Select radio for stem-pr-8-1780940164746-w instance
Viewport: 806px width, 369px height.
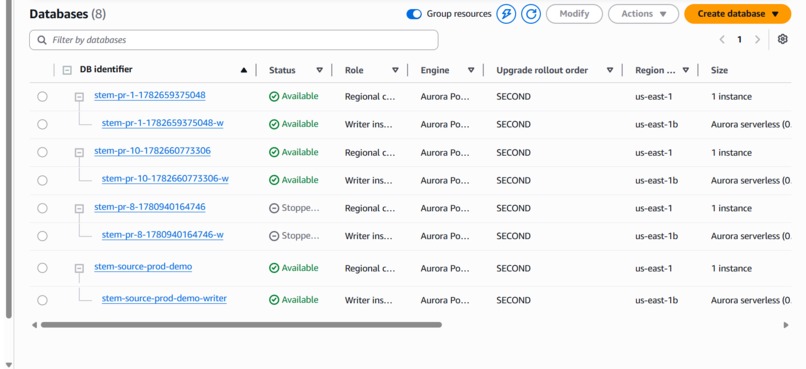tap(42, 236)
